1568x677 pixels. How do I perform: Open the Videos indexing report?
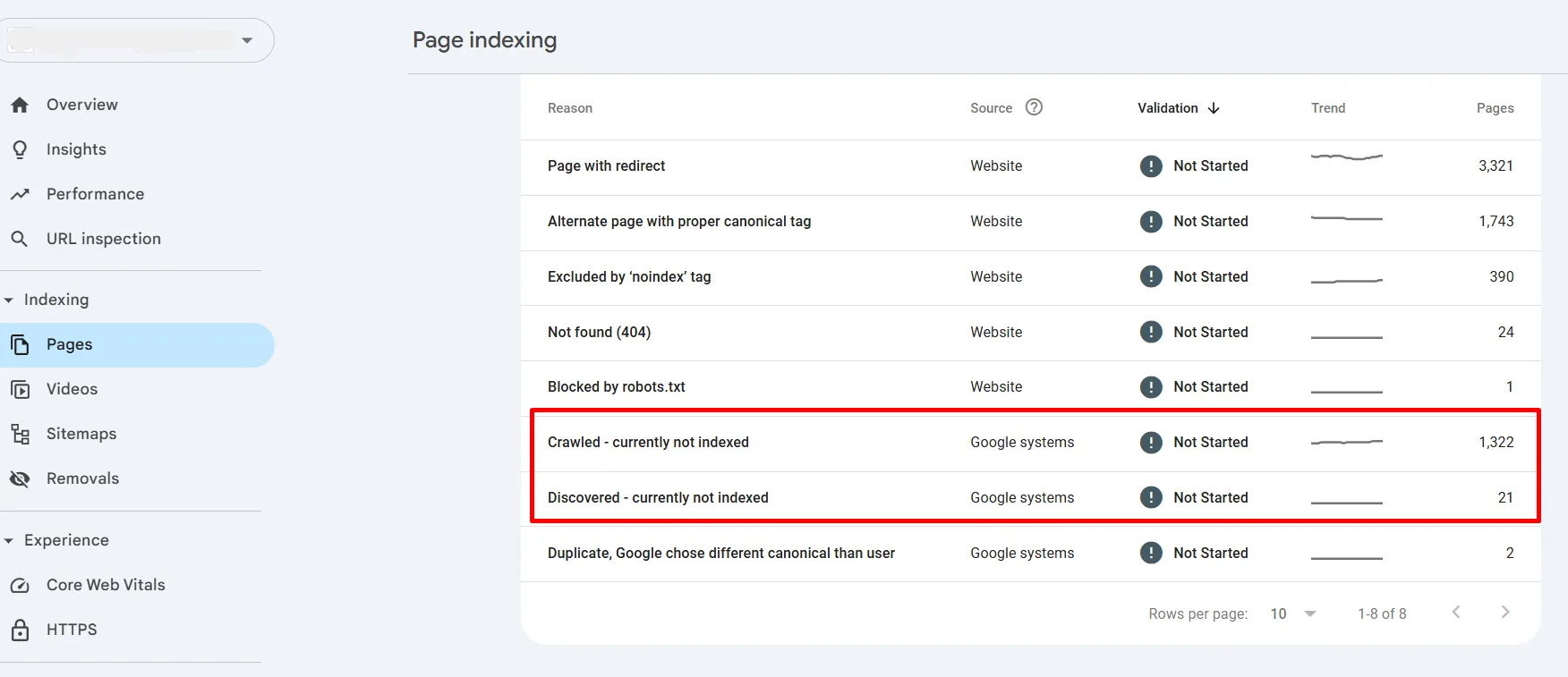click(x=137, y=389)
